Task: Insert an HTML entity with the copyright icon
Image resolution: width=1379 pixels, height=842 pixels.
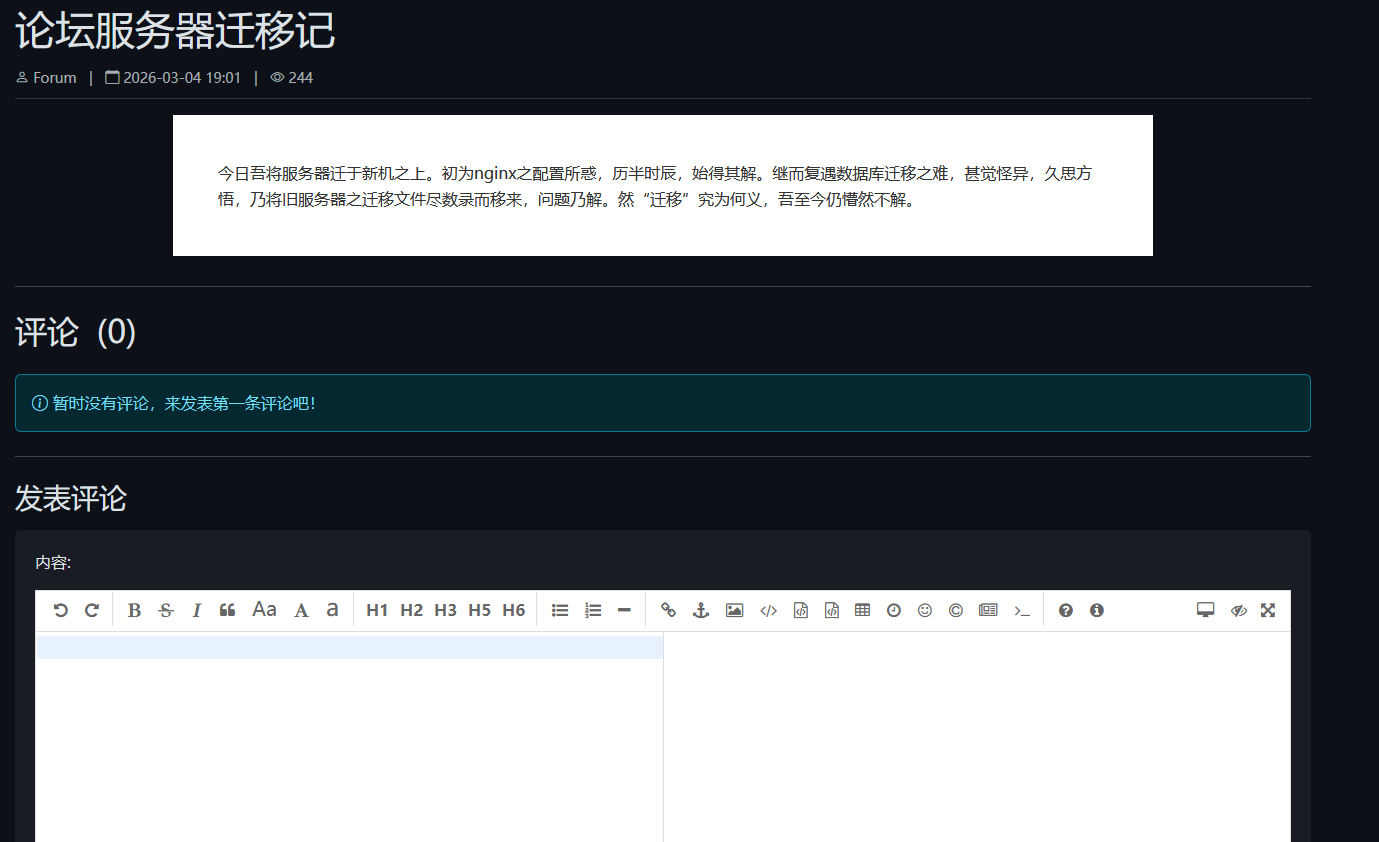Action: pos(956,610)
